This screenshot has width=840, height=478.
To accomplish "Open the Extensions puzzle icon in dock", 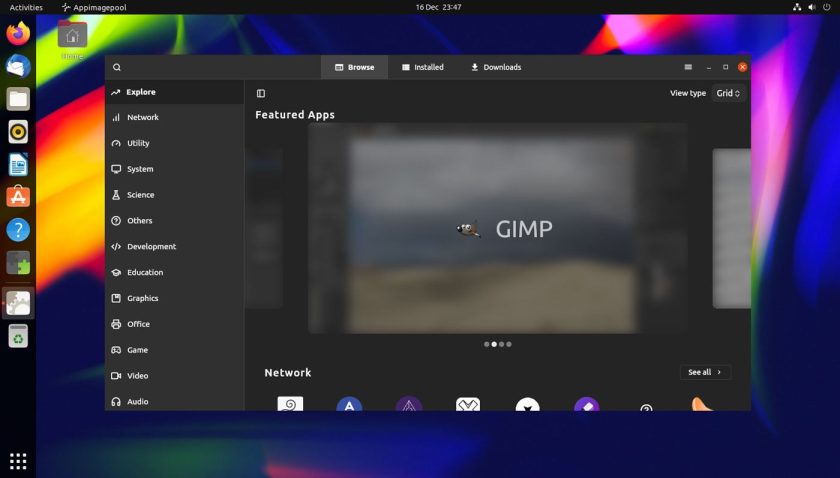I will coord(18,263).
